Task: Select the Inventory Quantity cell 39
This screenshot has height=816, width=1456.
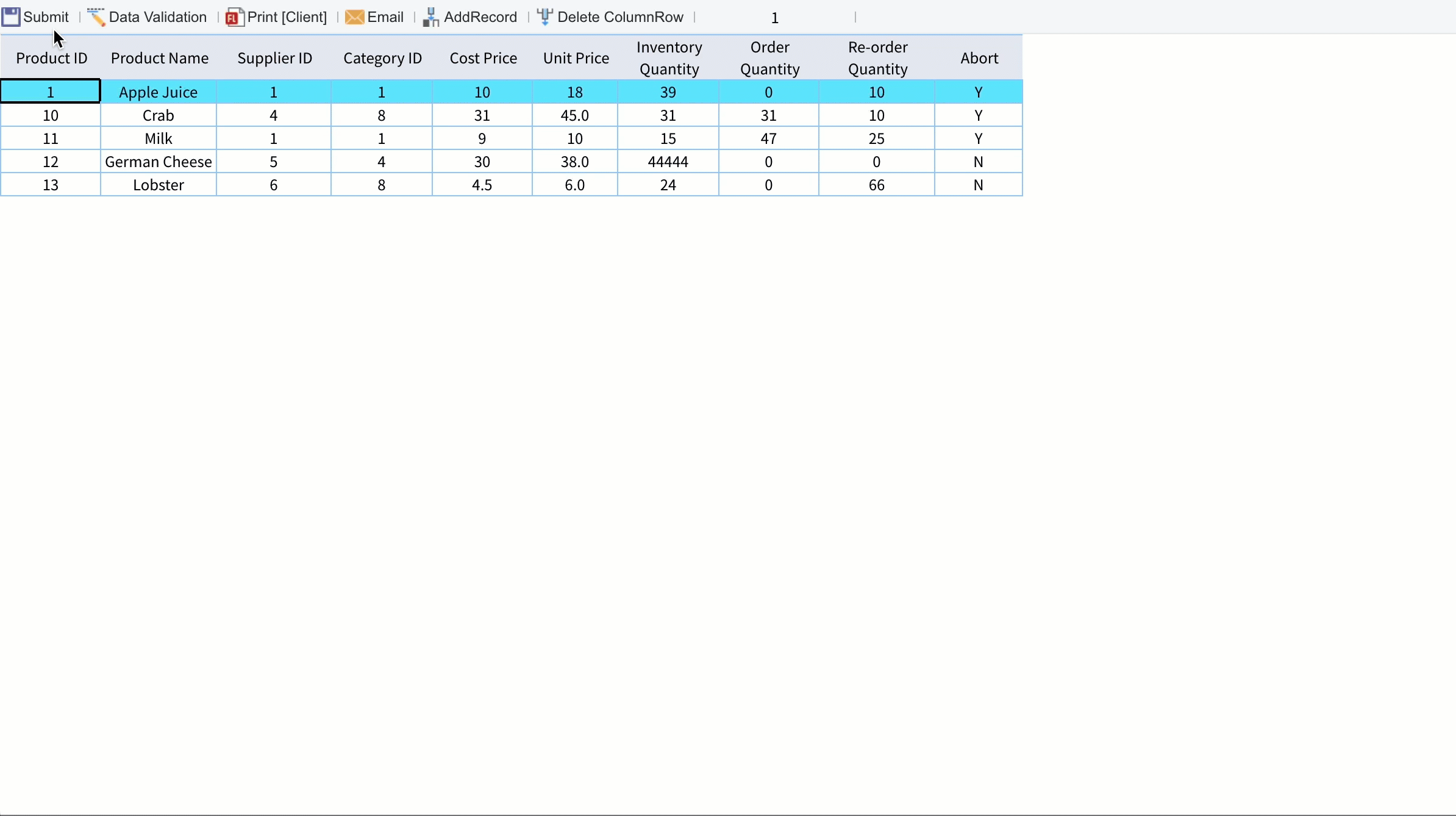Action: click(668, 92)
